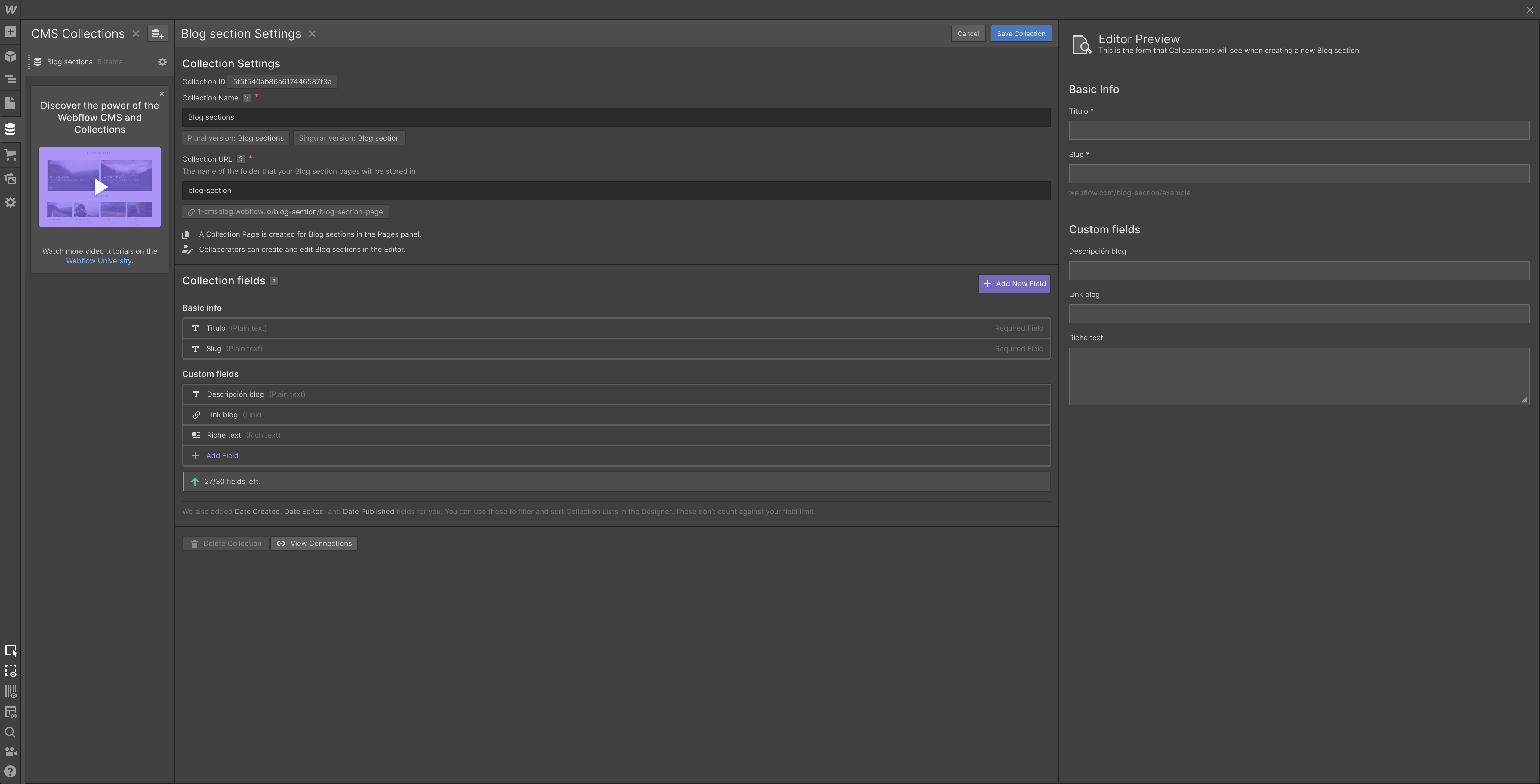Image resolution: width=1540 pixels, height=784 pixels.
Task: Click the Collection Page info icon
Action: click(186, 235)
